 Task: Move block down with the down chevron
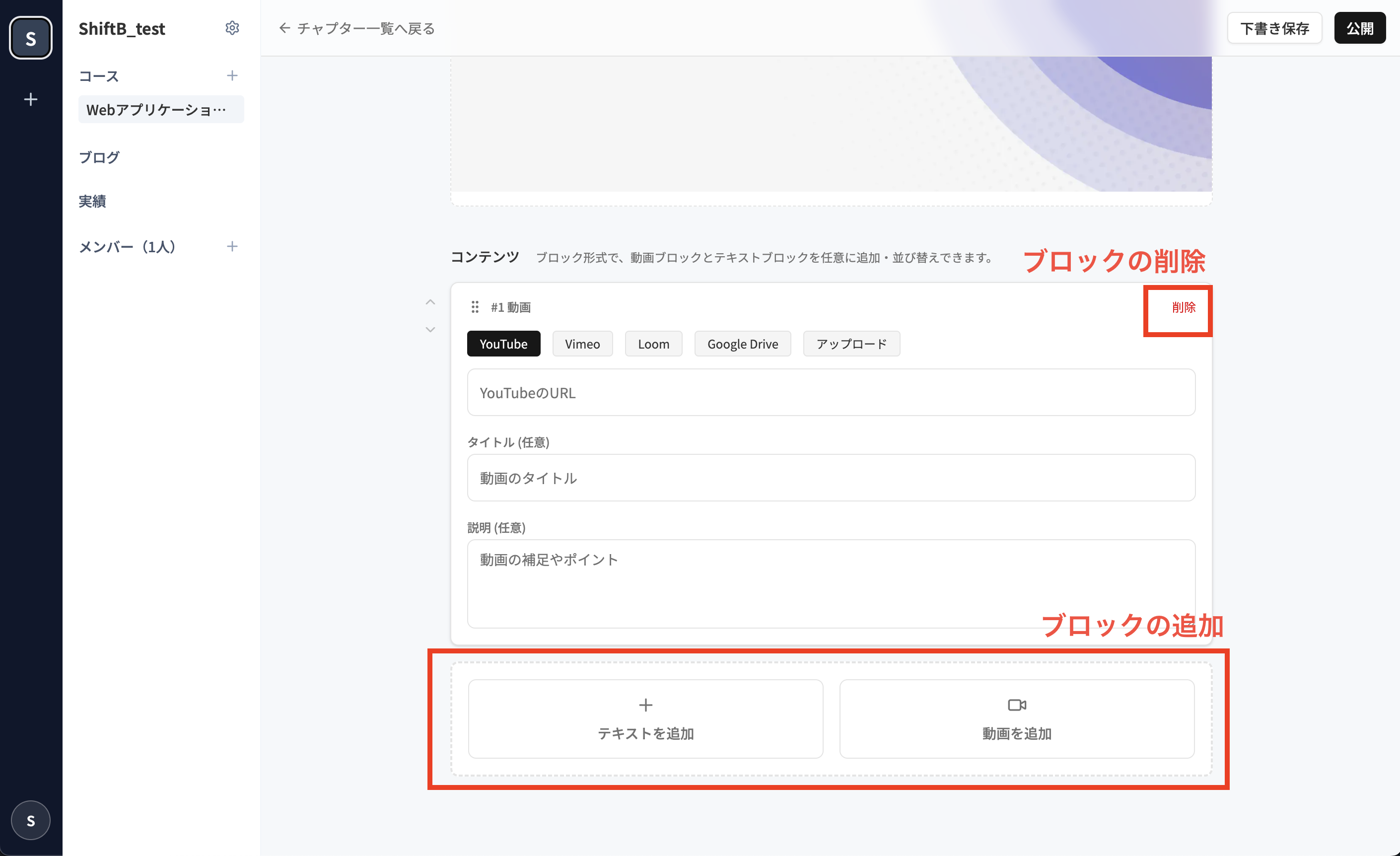point(430,330)
